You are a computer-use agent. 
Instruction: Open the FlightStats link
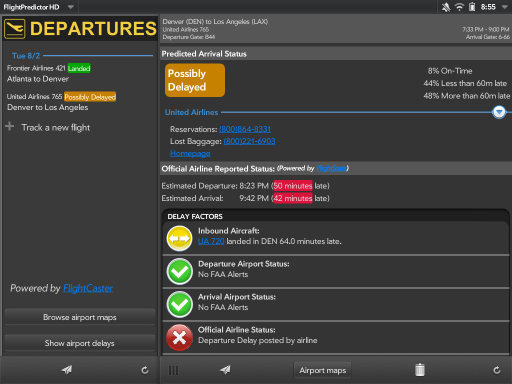[x=331, y=168]
